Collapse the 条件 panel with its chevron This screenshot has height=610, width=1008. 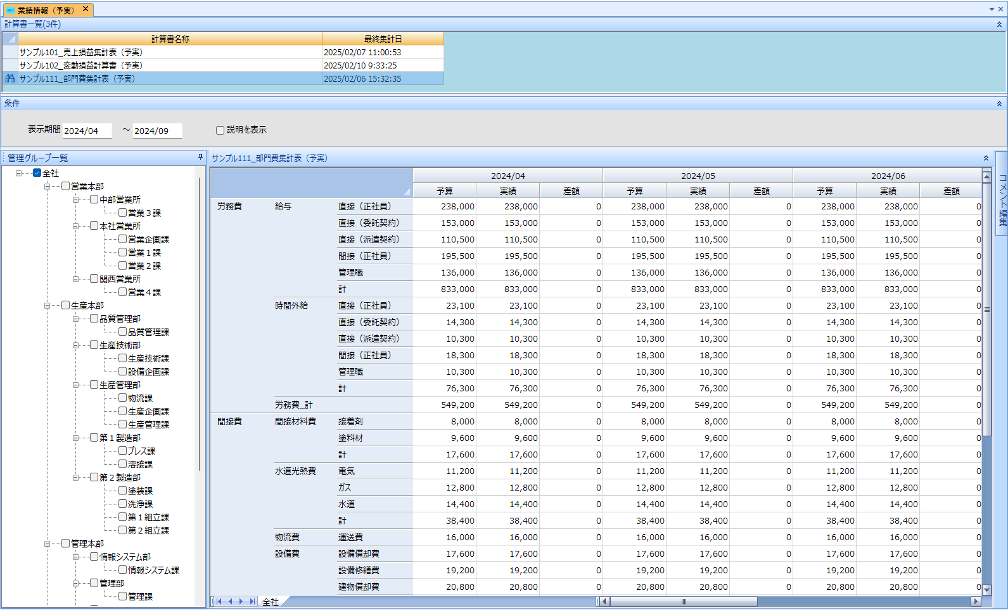999,103
